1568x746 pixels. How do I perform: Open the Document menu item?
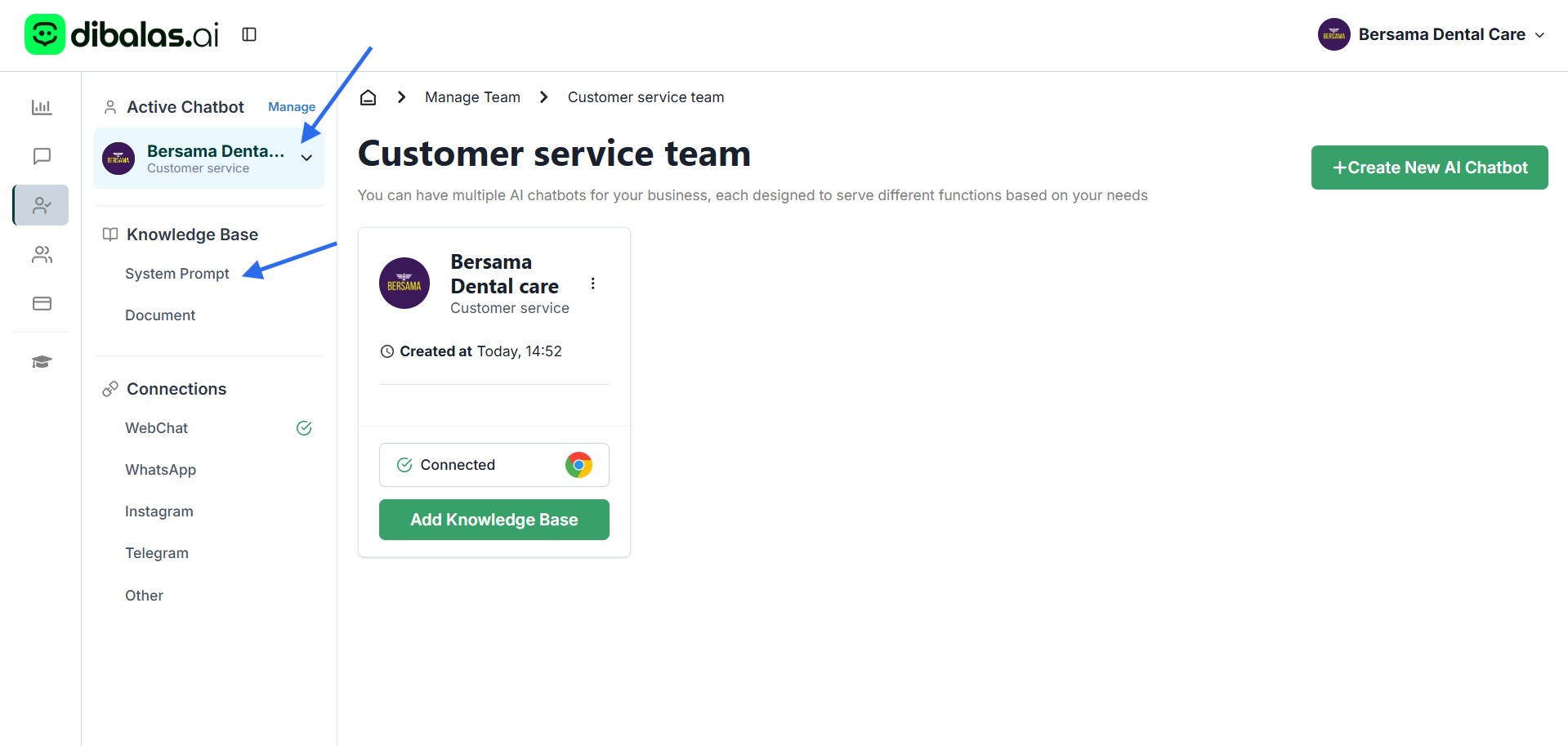pos(160,315)
